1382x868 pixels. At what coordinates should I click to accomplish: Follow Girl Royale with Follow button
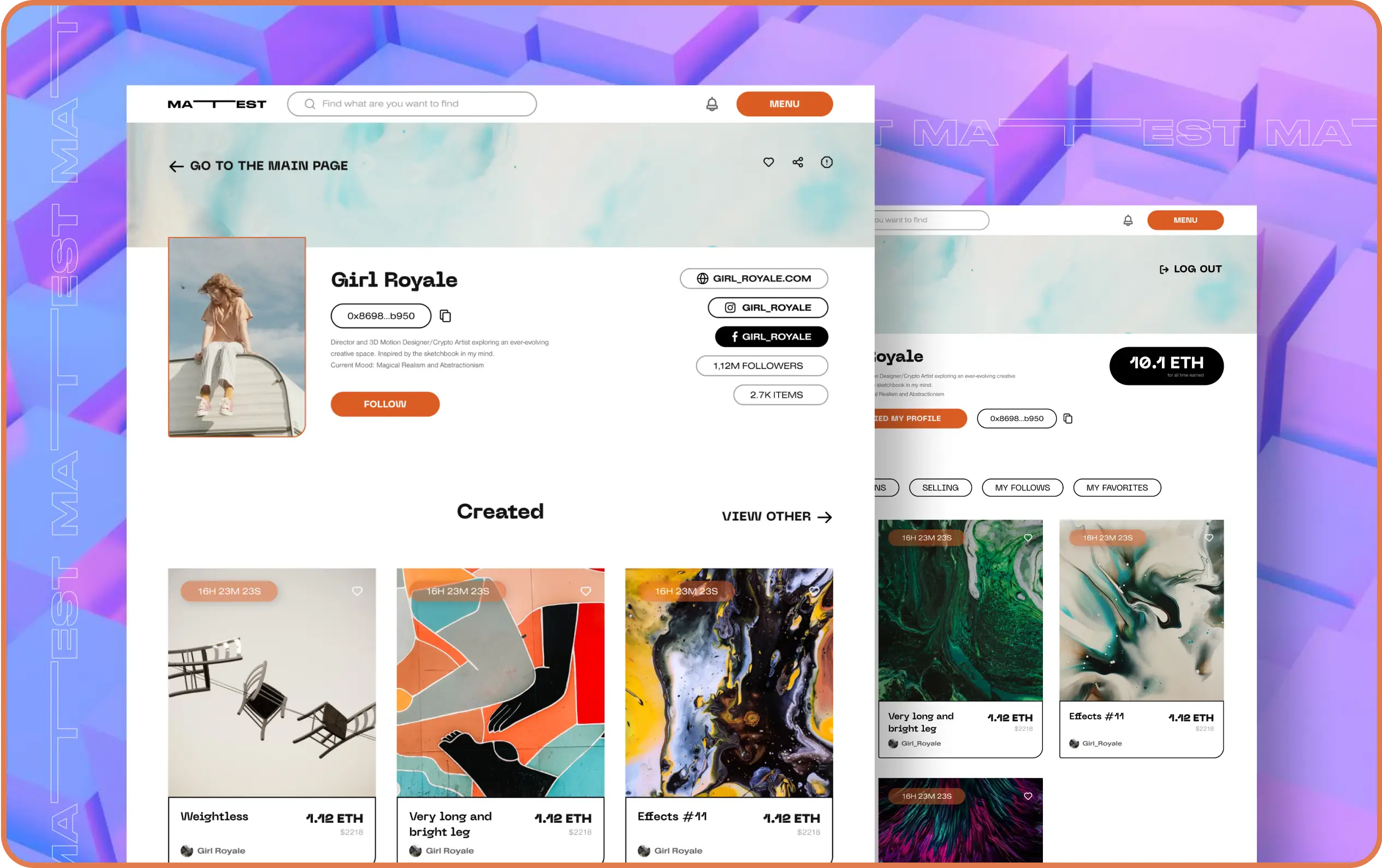click(x=385, y=404)
